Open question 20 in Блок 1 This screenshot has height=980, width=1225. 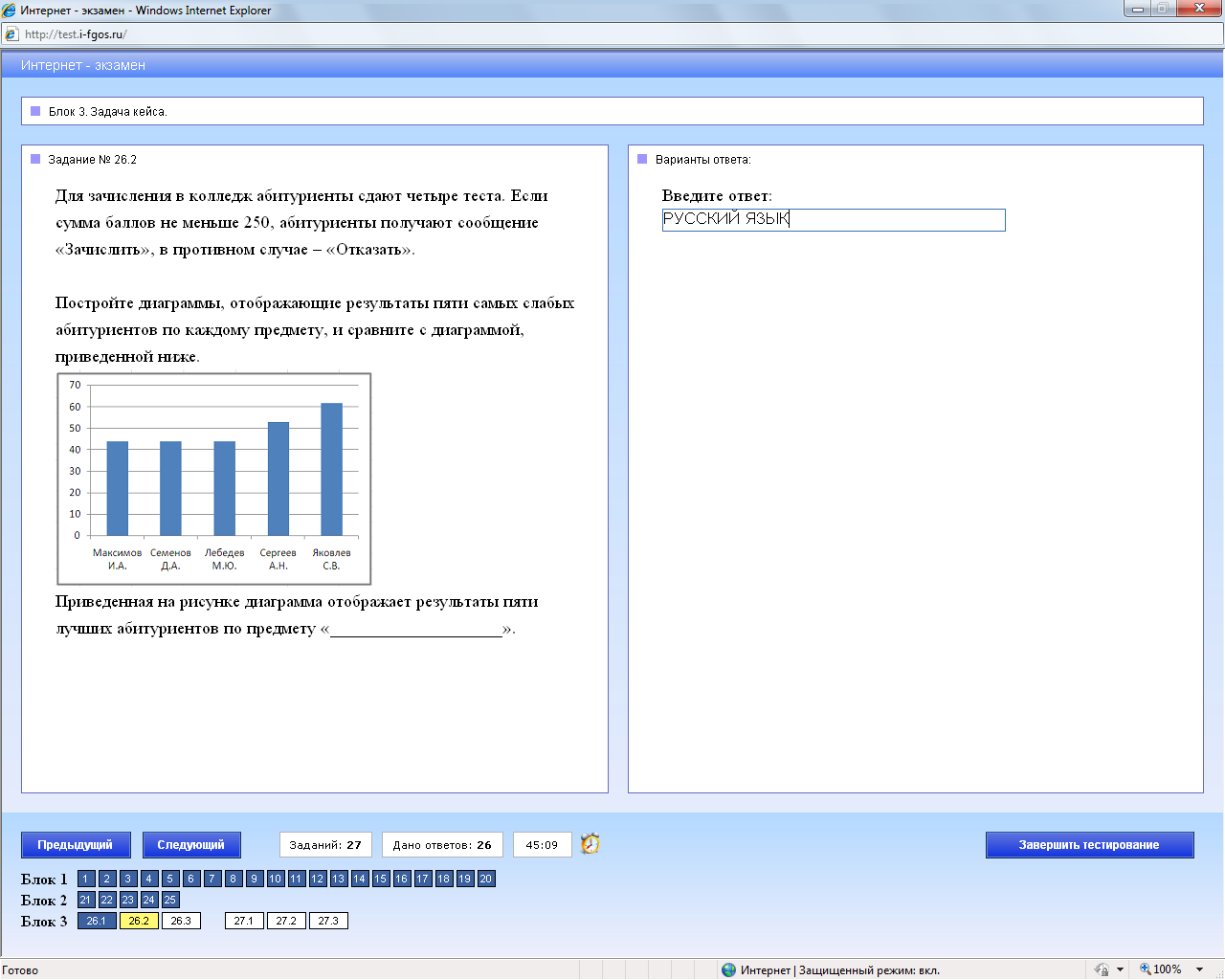pyautogui.click(x=485, y=879)
